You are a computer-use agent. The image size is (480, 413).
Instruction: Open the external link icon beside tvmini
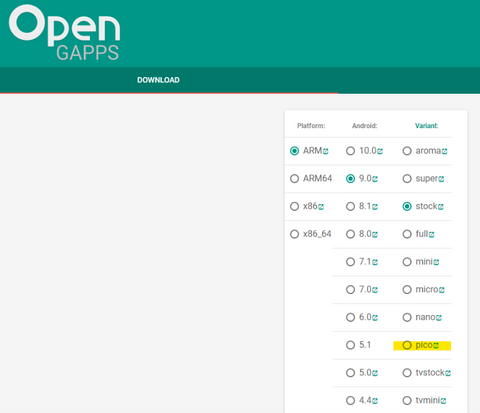point(443,401)
